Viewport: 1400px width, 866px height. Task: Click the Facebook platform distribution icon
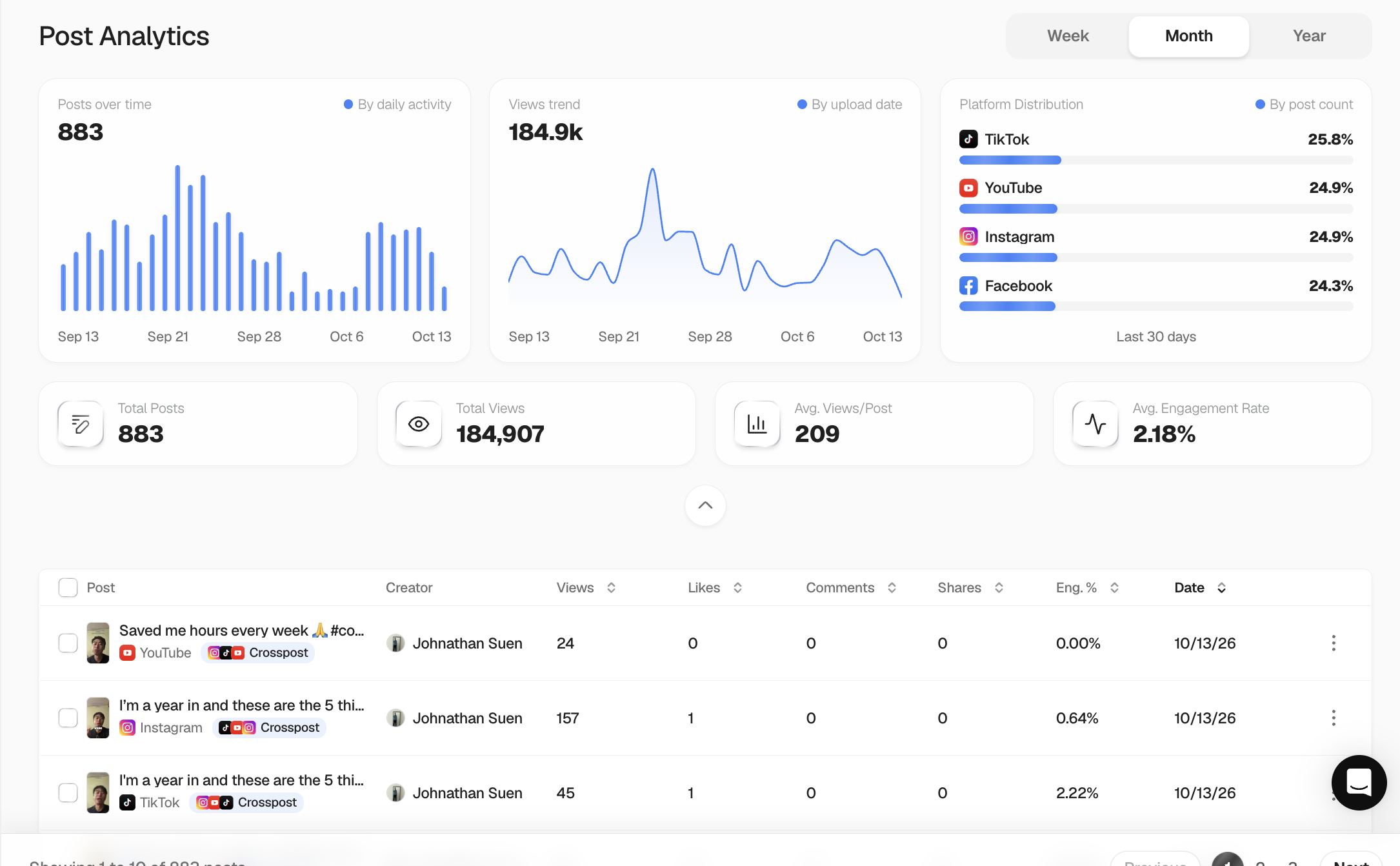[x=968, y=286]
